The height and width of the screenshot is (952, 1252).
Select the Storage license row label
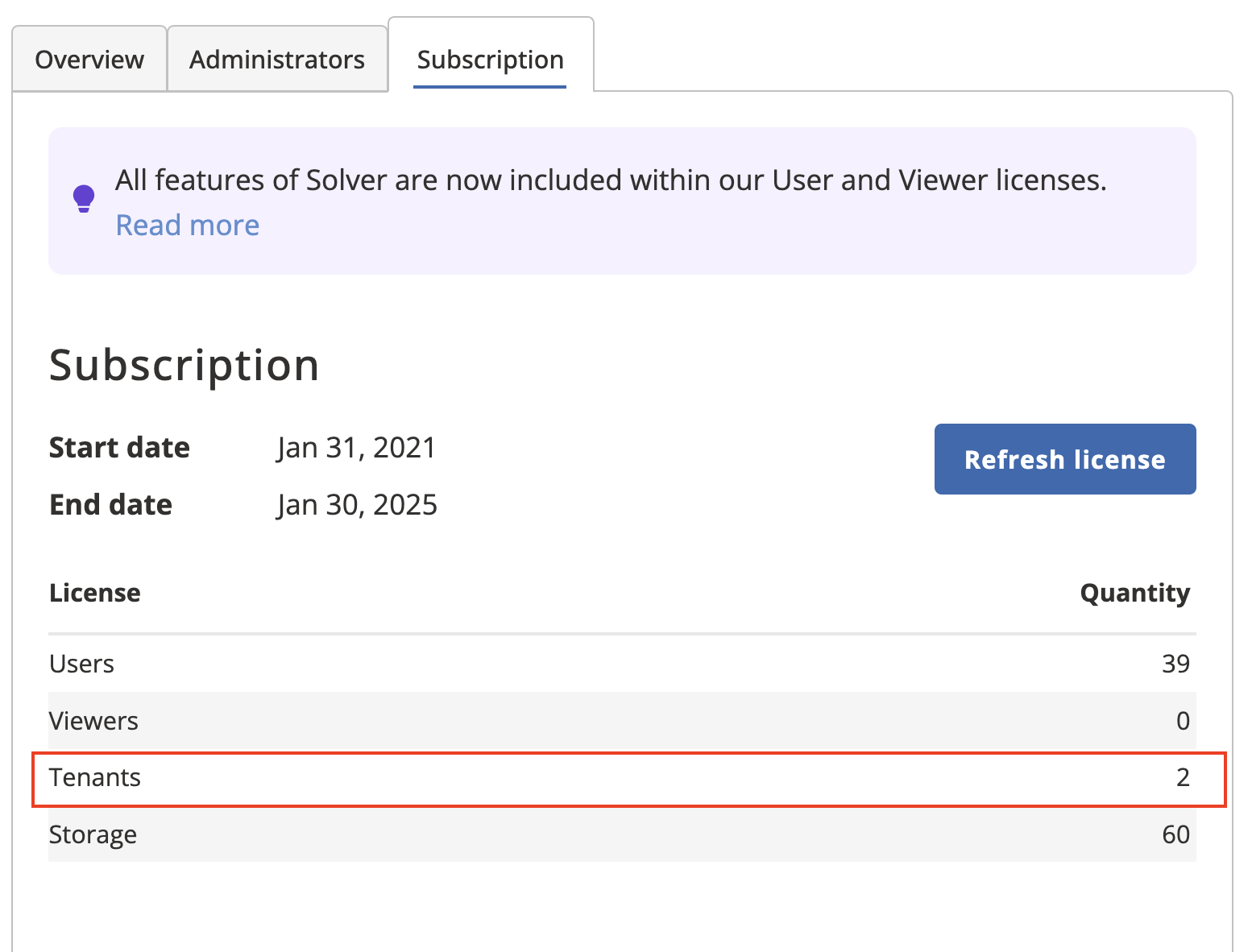[93, 834]
